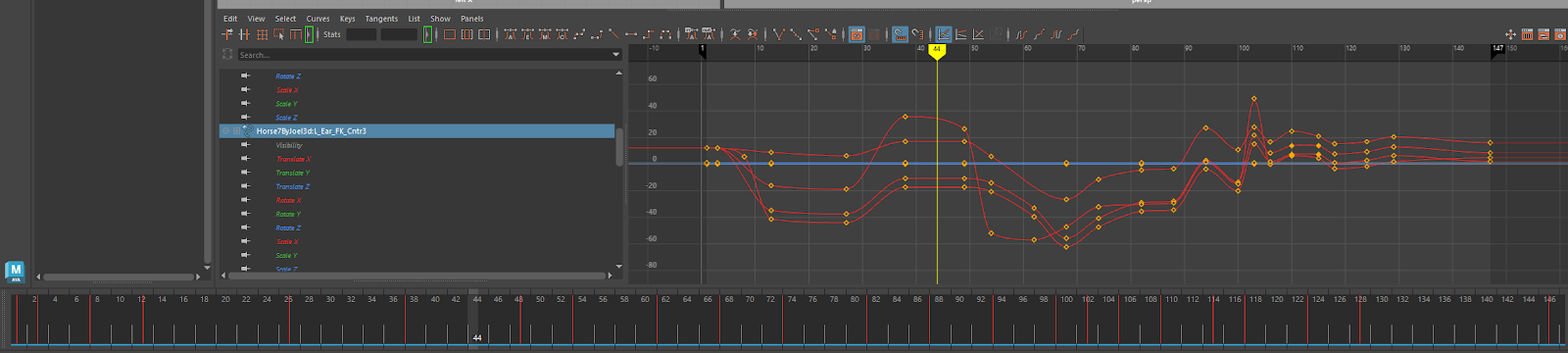Toggle Stacked View icon
Screen dimensions: 1568x353
960,34
